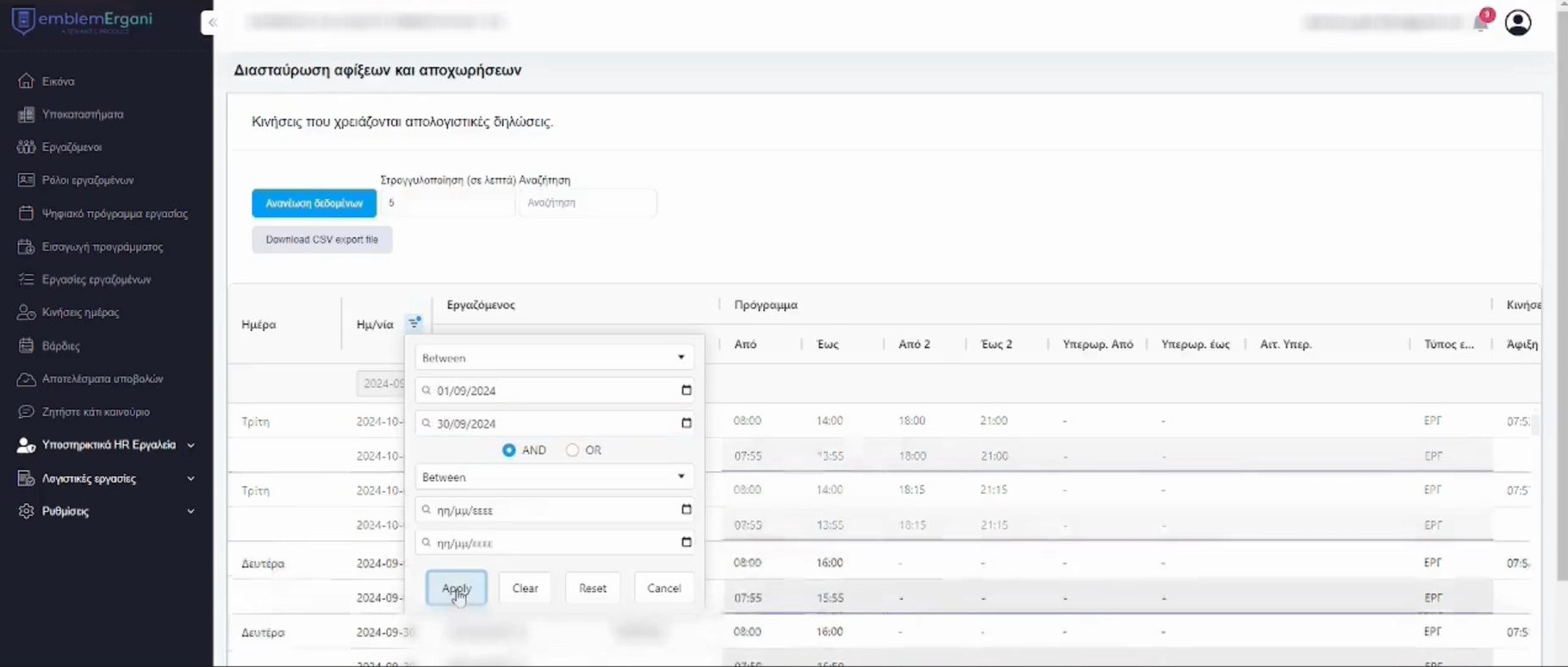Select the OR radio option
1568x667 pixels.
tap(572, 450)
